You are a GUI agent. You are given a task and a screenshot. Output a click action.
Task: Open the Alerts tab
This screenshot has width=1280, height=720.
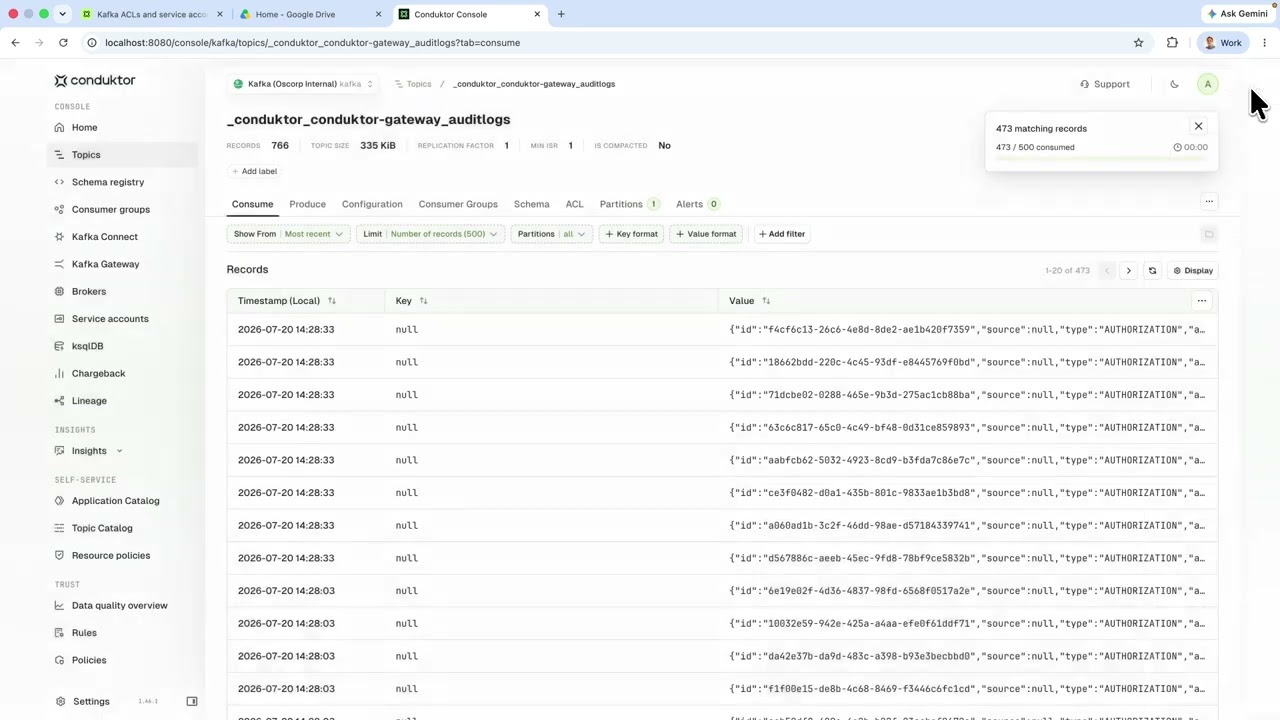click(x=697, y=204)
